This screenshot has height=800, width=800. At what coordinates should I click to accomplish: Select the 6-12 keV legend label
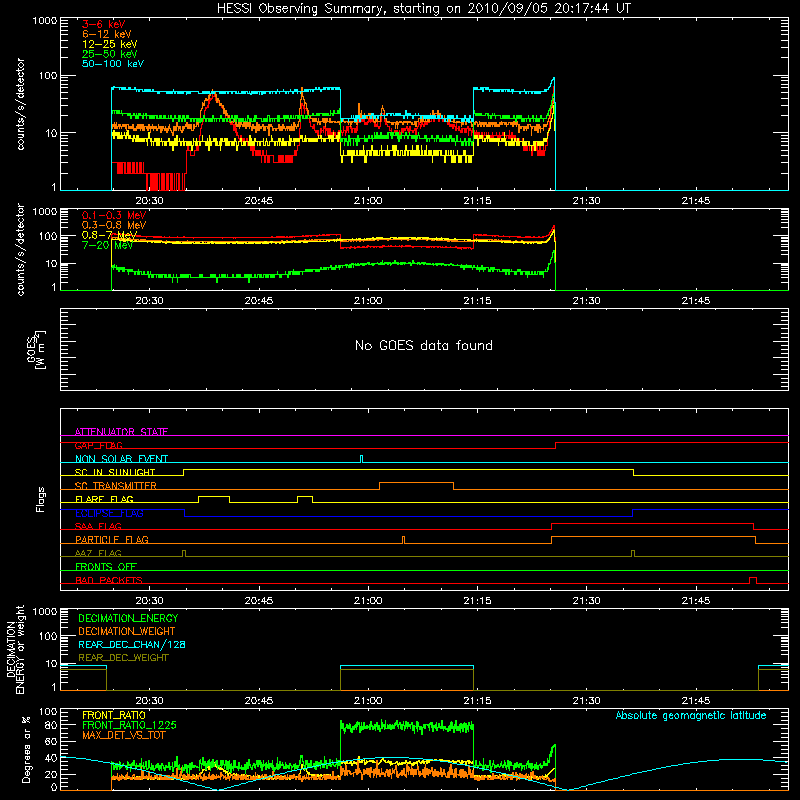click(107, 34)
